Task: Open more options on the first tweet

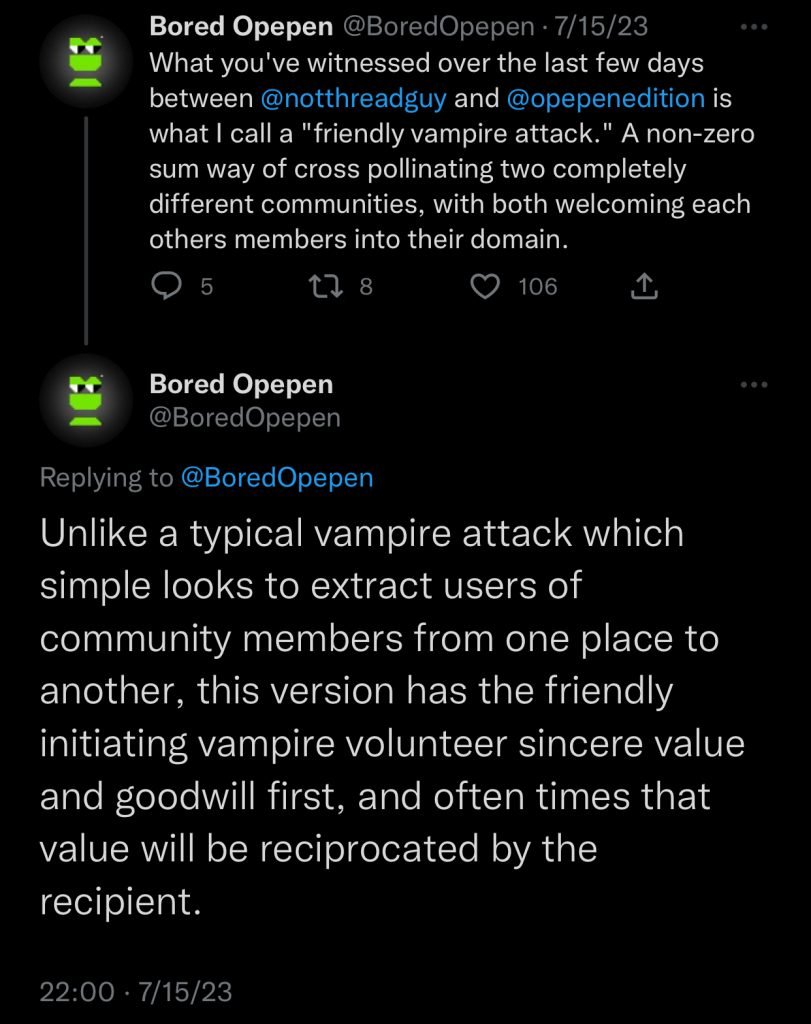Action: (752, 29)
